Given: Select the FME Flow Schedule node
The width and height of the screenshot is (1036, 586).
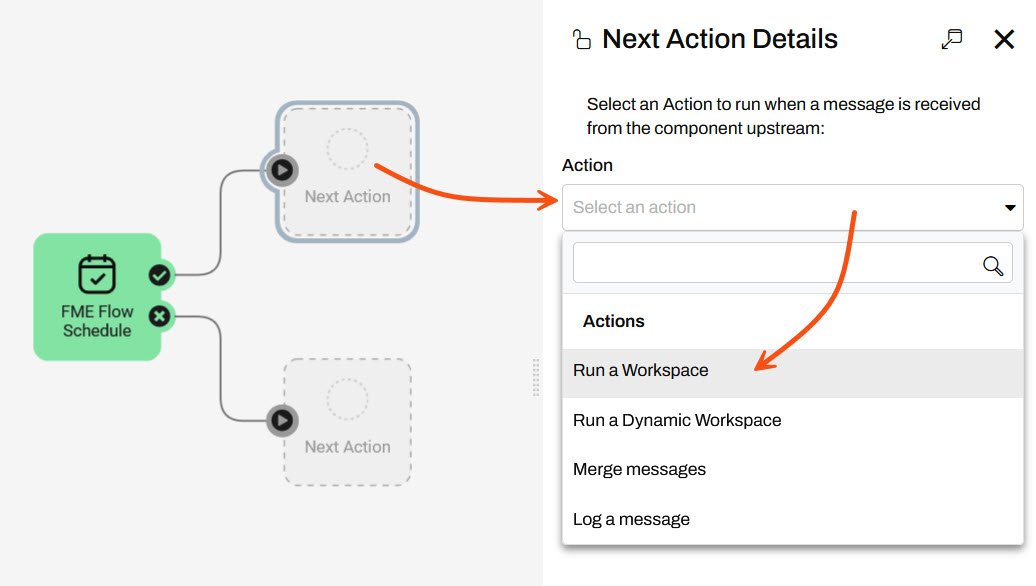Looking at the screenshot, I should click(99, 297).
